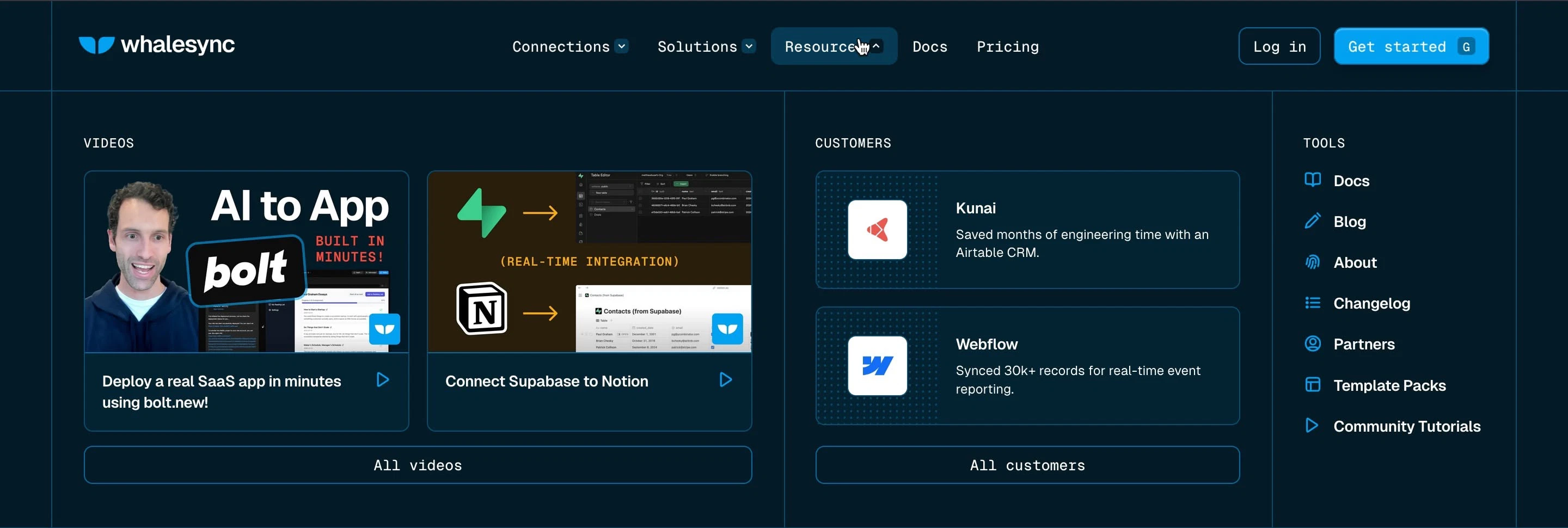Click the Template Packs layout icon
The height and width of the screenshot is (528, 1568).
[1312, 385]
